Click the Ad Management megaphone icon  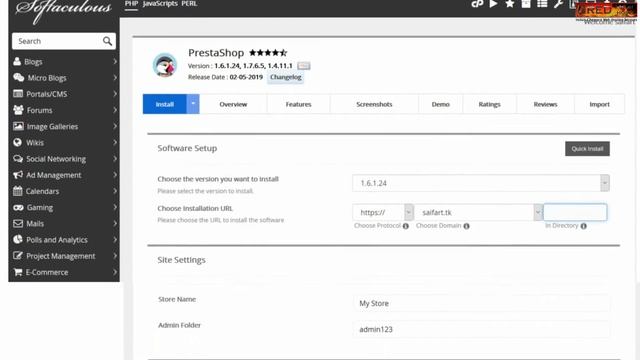tap(18, 175)
